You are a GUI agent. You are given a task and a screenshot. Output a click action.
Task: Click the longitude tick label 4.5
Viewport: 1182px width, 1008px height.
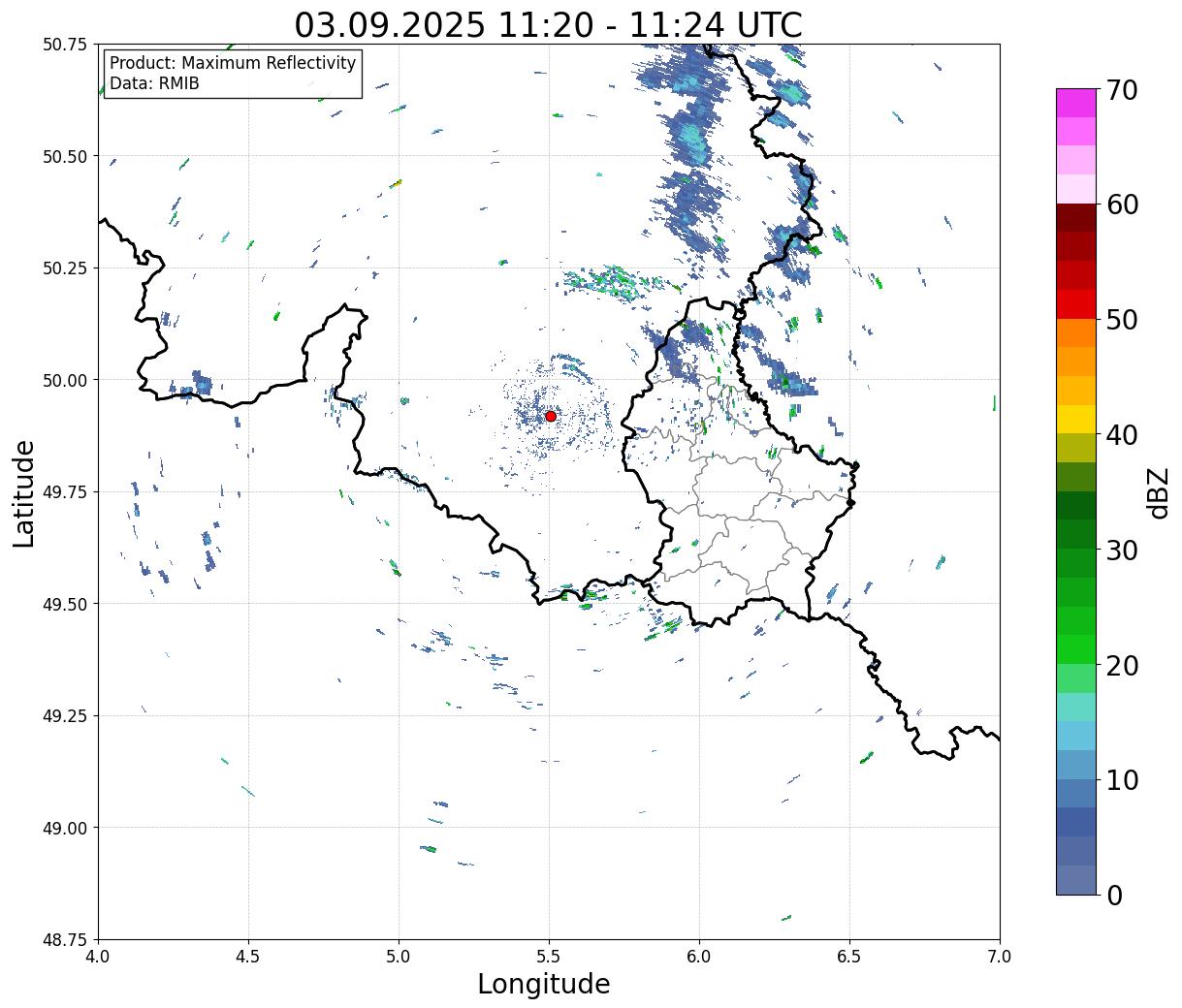tap(248, 957)
